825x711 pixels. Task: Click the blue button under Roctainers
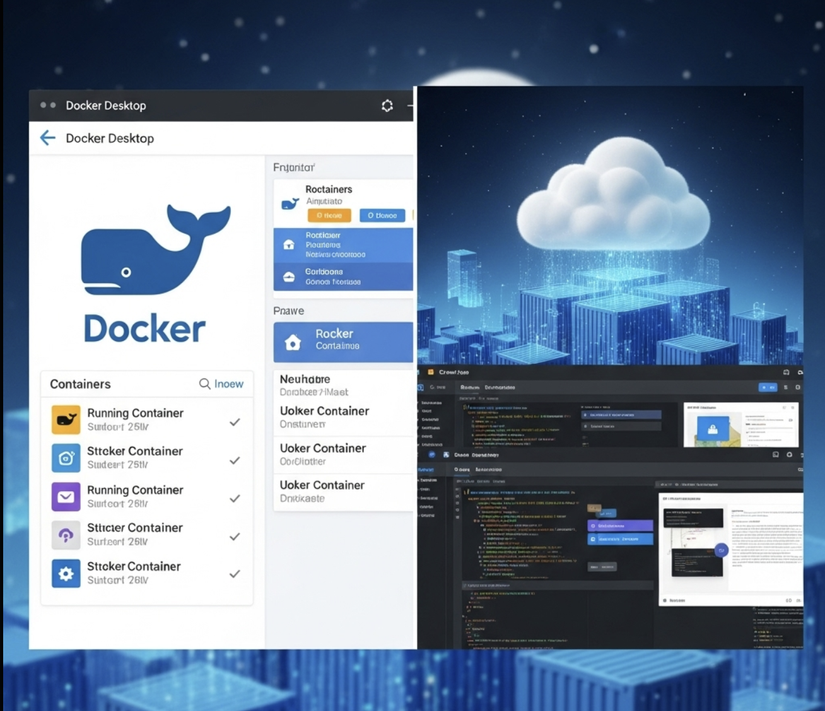tap(383, 215)
